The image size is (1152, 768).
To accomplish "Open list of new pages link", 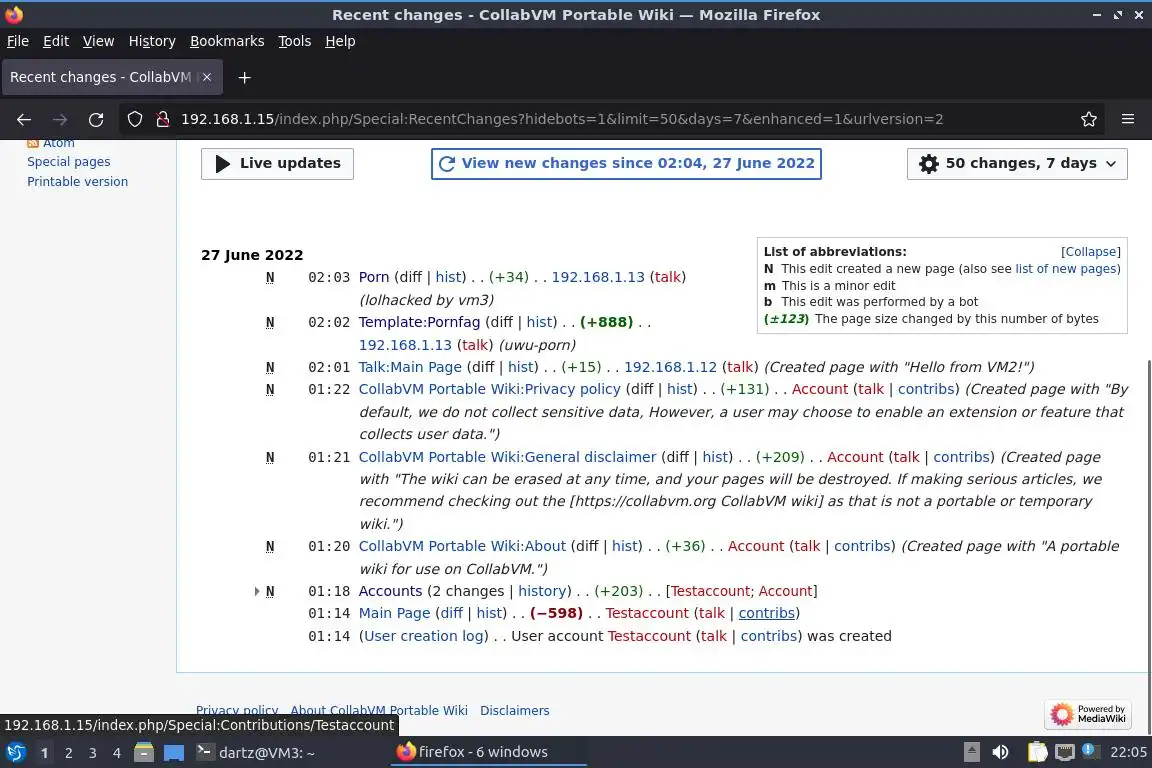I will tap(1065, 269).
